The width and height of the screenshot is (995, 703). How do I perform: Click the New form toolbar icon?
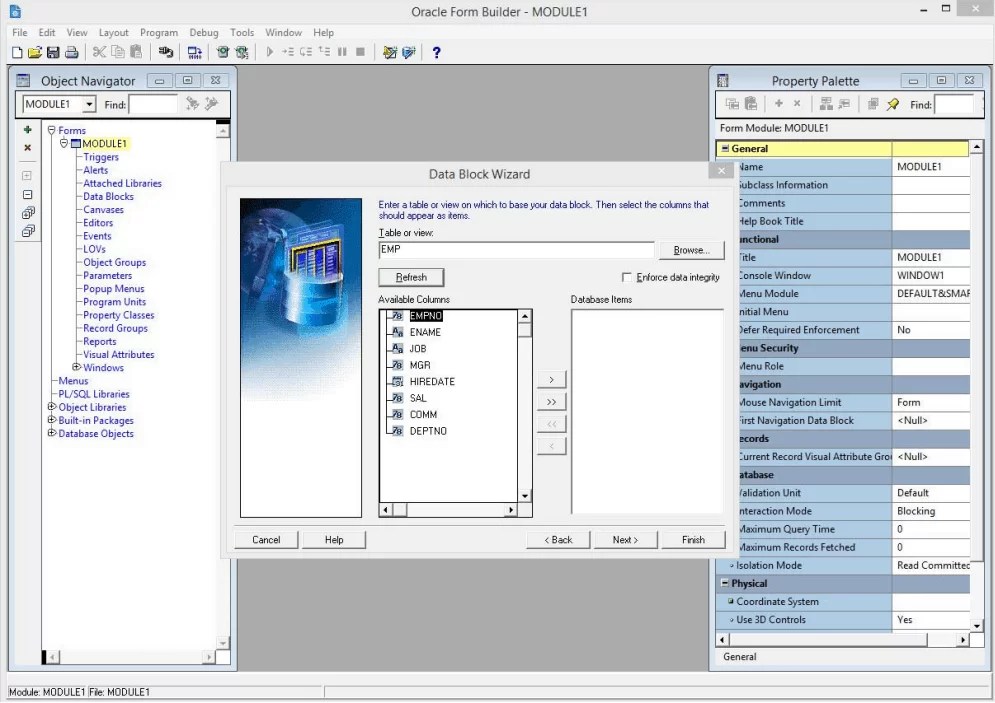17,53
